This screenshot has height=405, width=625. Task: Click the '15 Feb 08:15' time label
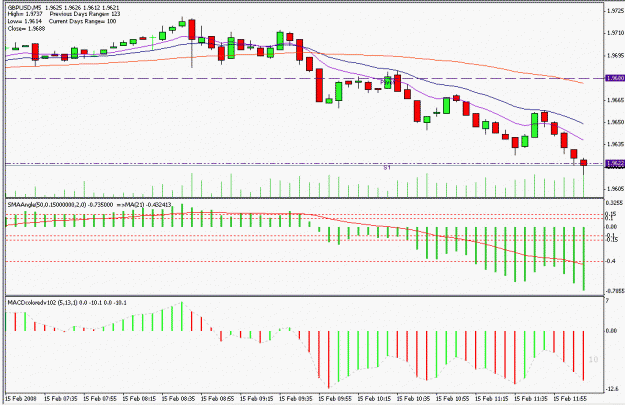[139, 398]
